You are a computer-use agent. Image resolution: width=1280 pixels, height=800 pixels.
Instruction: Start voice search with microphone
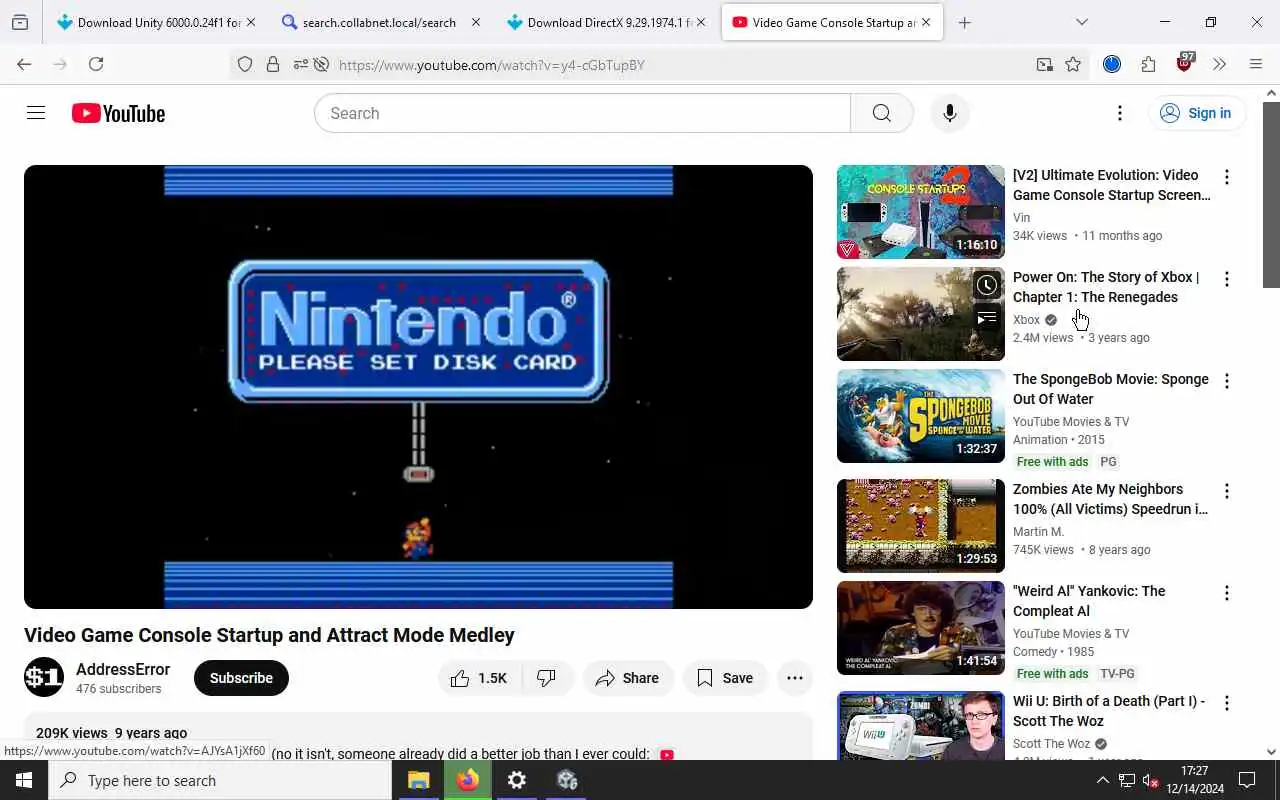tap(949, 113)
